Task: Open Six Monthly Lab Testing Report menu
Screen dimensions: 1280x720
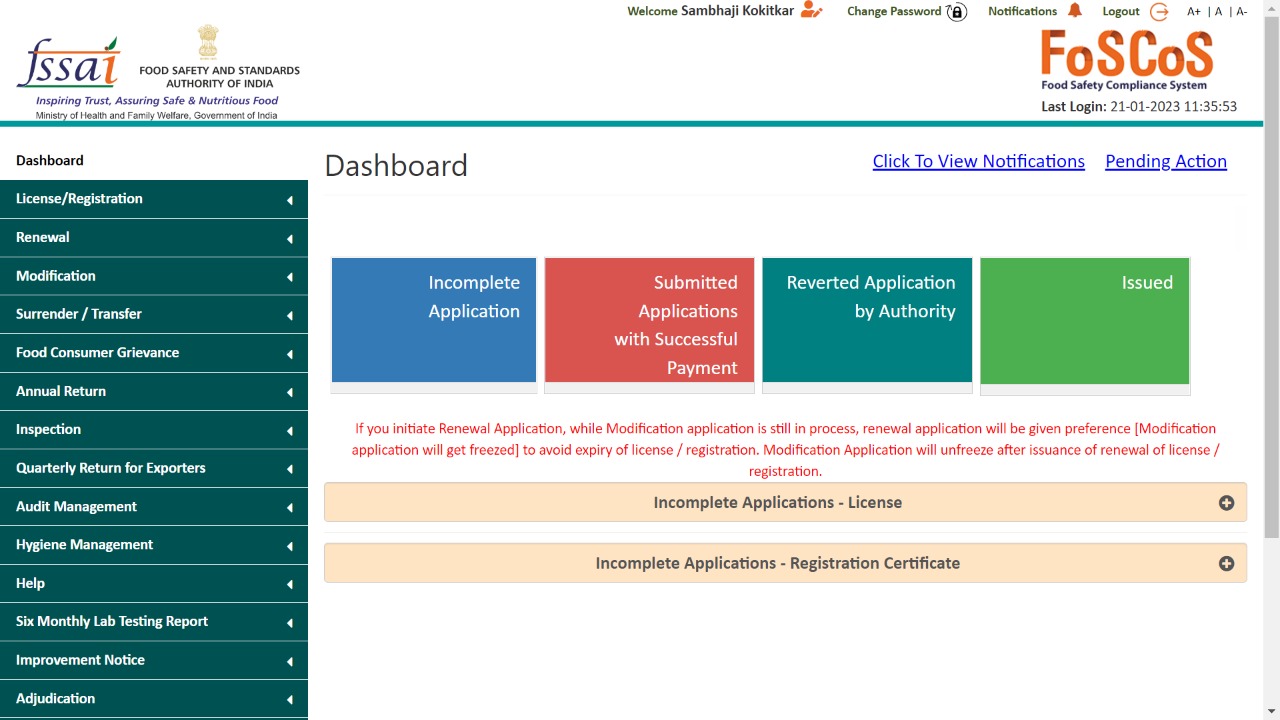Action: click(x=154, y=622)
